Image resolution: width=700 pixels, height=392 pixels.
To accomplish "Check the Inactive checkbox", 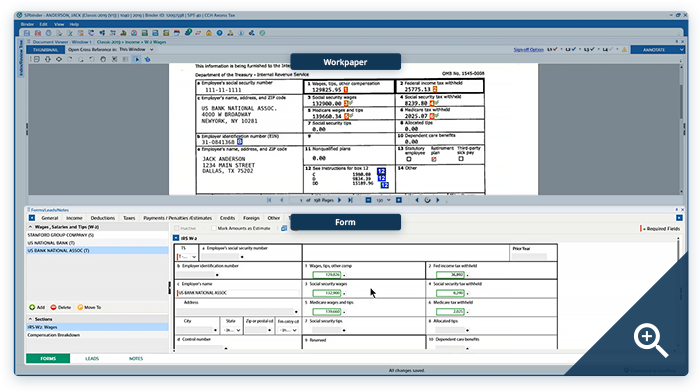I will 177,228.
